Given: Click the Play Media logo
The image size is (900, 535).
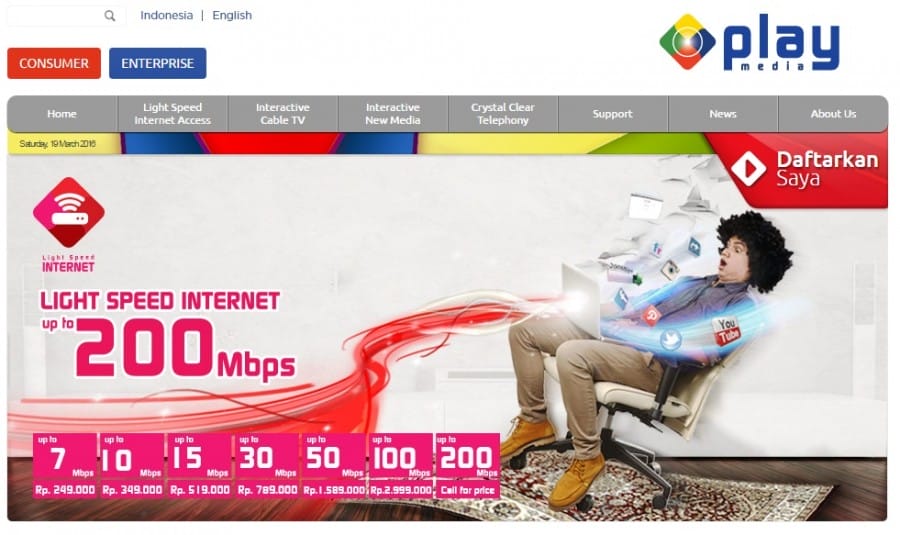Looking at the screenshot, I should 749,42.
